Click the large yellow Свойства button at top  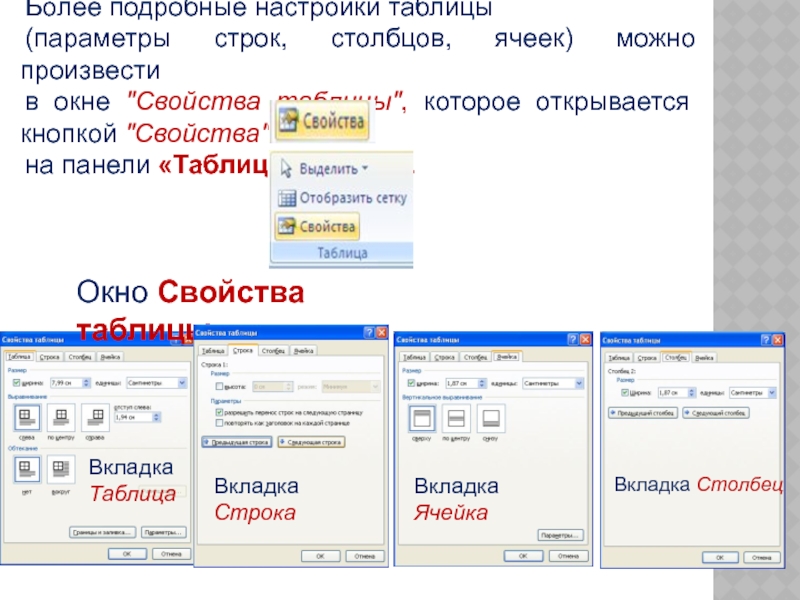click(322, 121)
